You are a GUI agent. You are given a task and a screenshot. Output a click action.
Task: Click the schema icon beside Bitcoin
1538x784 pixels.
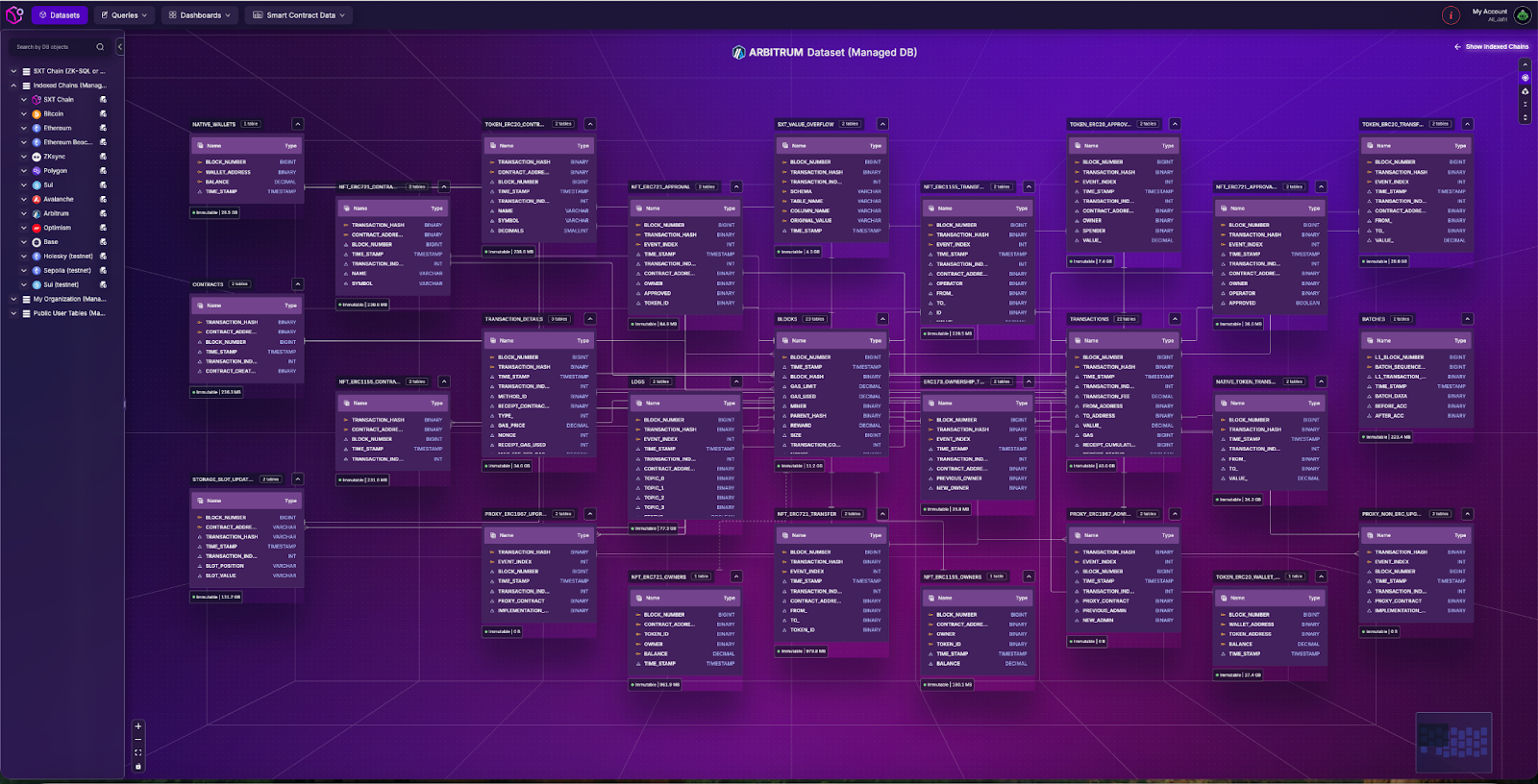tap(103, 114)
